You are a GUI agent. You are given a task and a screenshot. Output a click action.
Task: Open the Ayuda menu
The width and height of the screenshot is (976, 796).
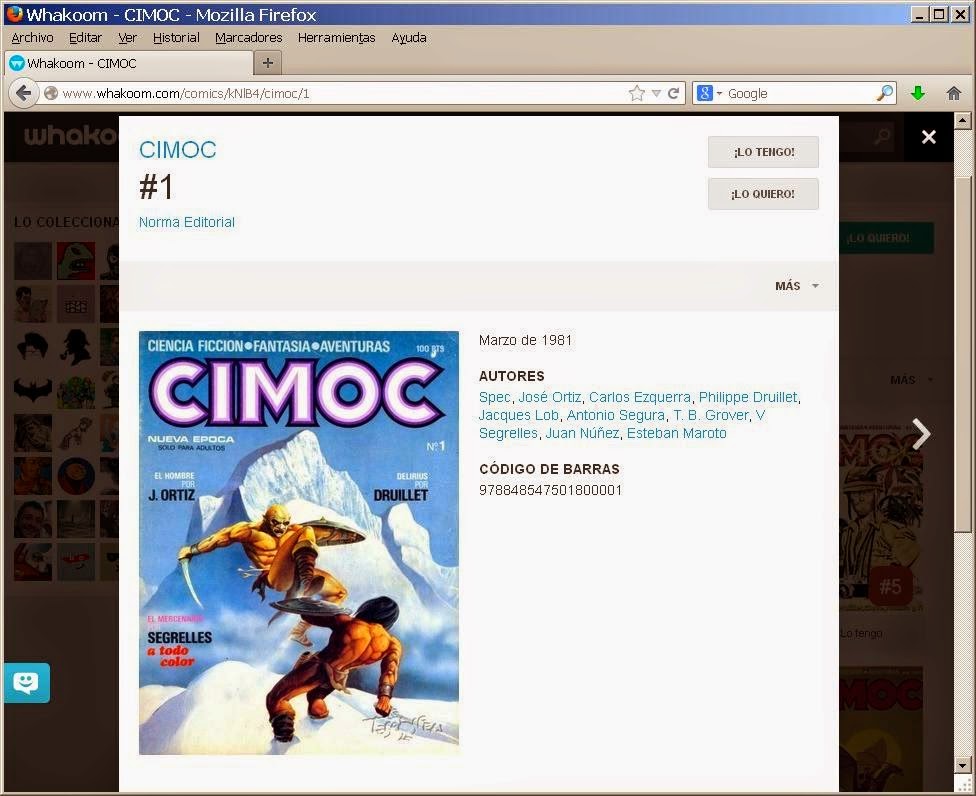pyautogui.click(x=409, y=37)
